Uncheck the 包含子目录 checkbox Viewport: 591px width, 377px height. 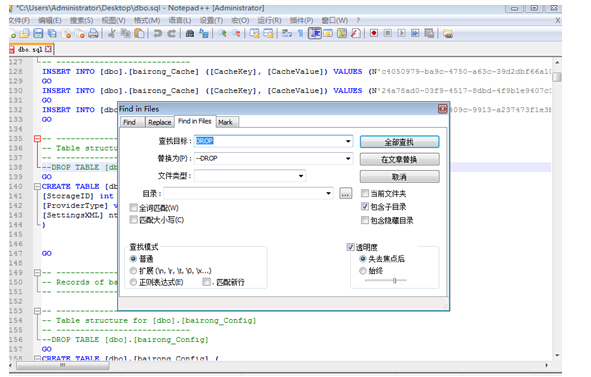point(365,206)
